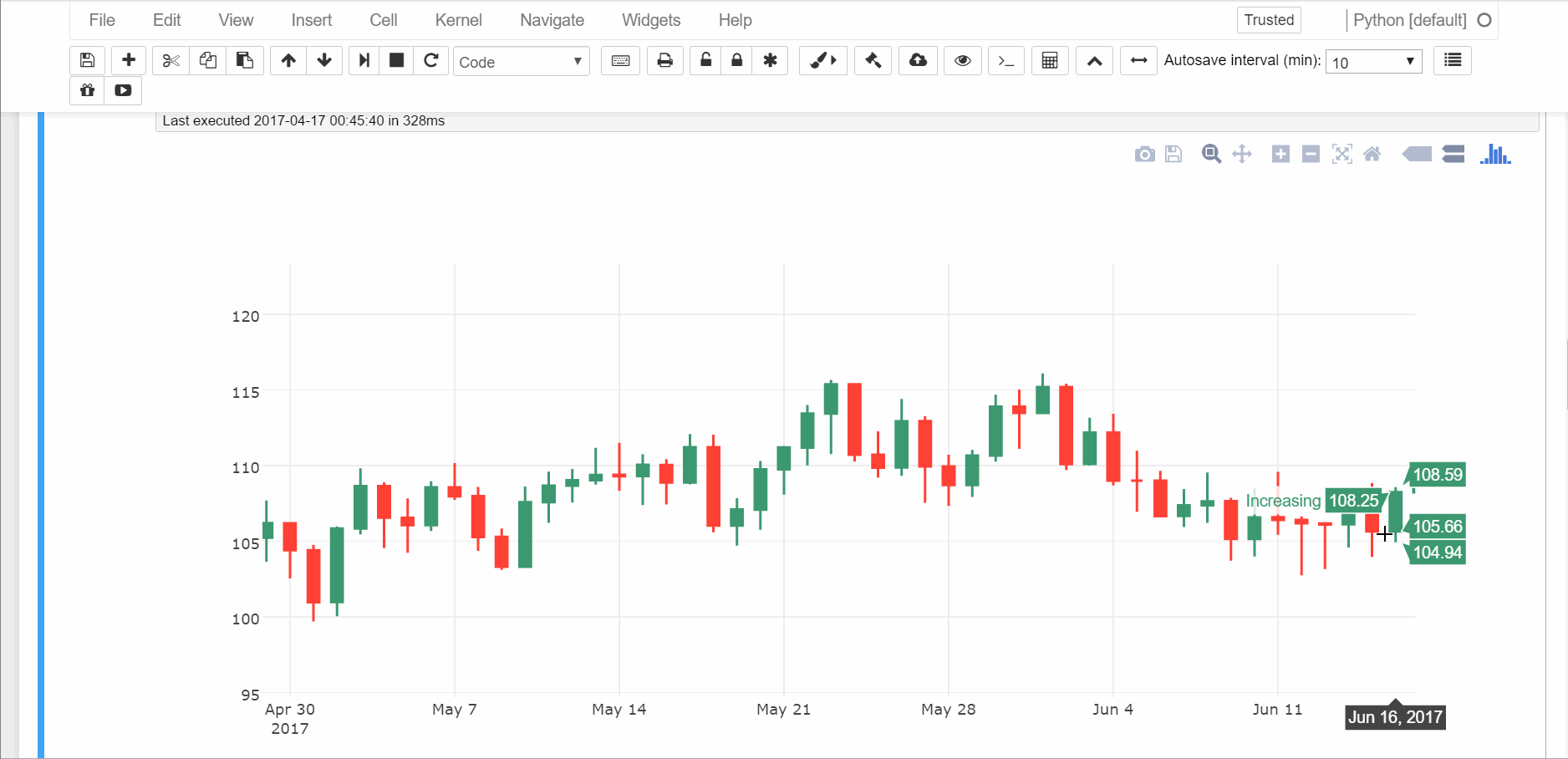1568x759 pixels.
Task: Open the cell type Code dropdown
Action: coord(522,62)
